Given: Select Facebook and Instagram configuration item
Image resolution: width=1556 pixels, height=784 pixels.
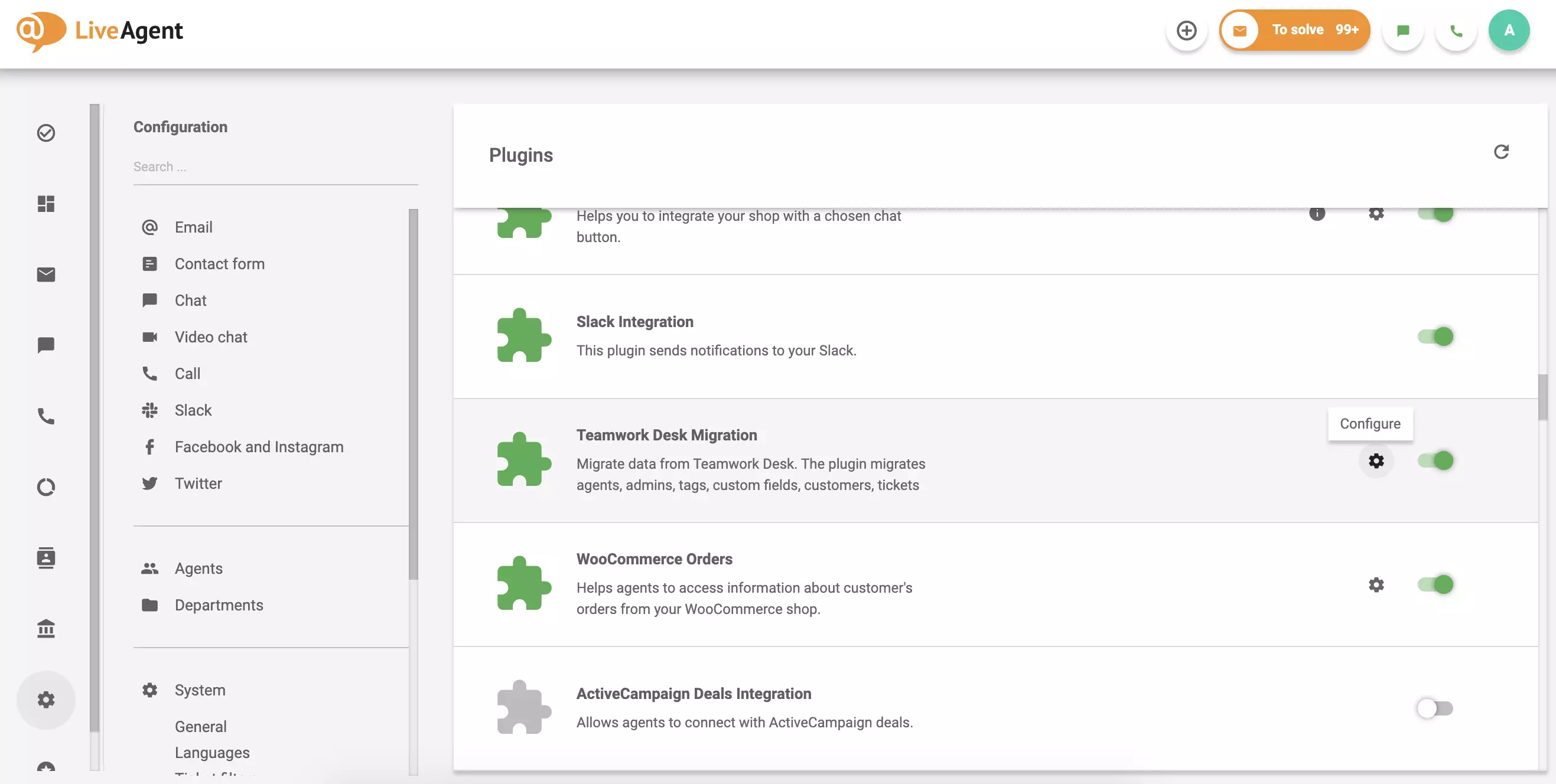Looking at the screenshot, I should coord(259,447).
